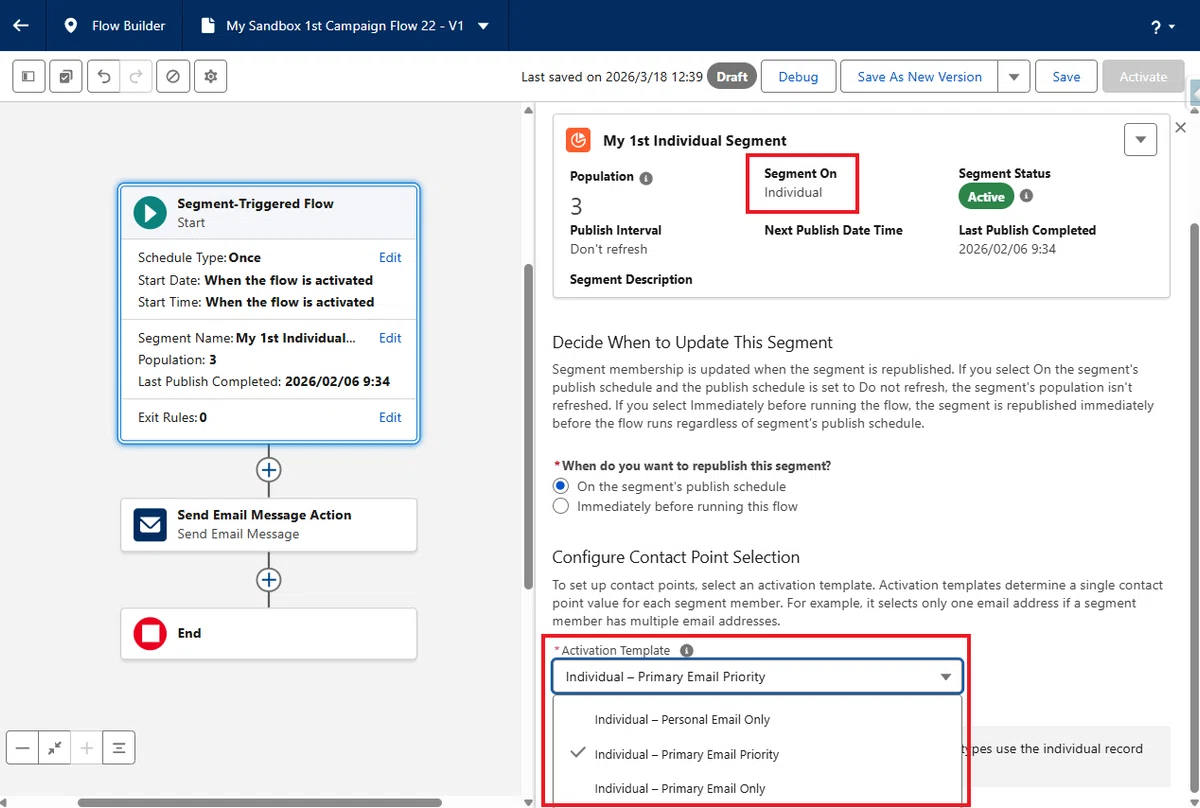
Task: Add element below Send Email Message Action
Action: click(x=268, y=579)
